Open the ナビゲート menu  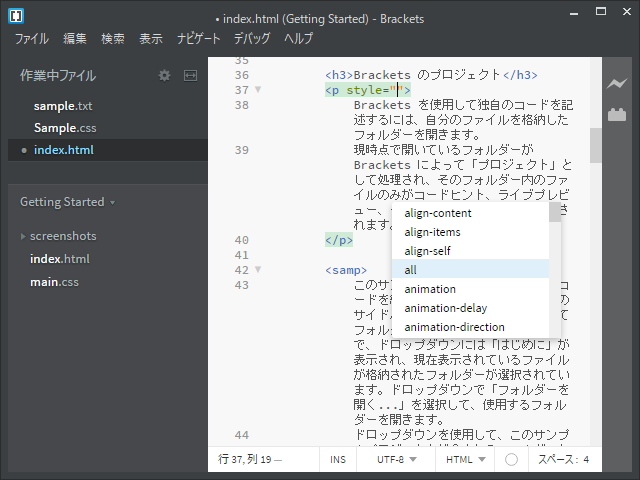pyautogui.click(x=198, y=38)
